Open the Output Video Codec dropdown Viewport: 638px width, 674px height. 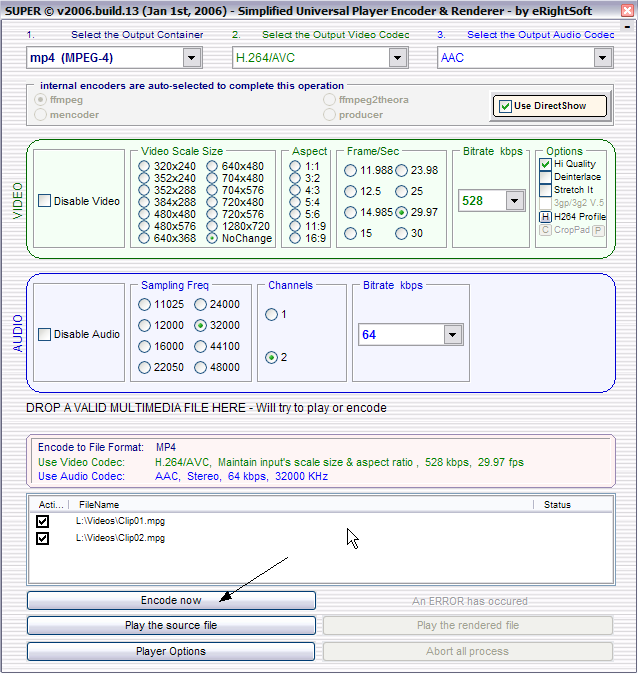coord(398,58)
